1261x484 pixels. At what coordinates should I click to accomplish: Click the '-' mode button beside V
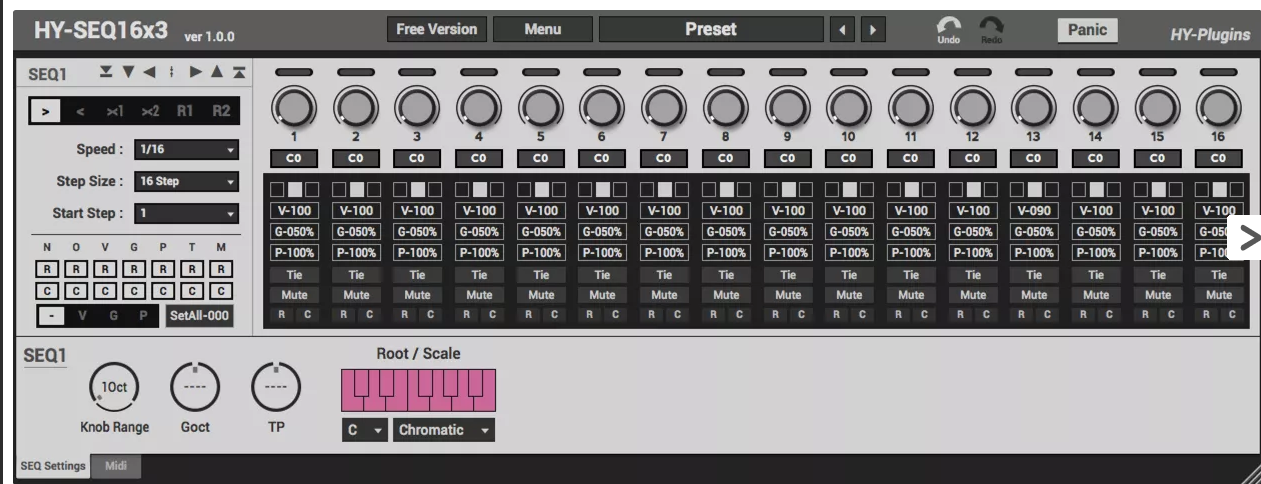(52, 317)
